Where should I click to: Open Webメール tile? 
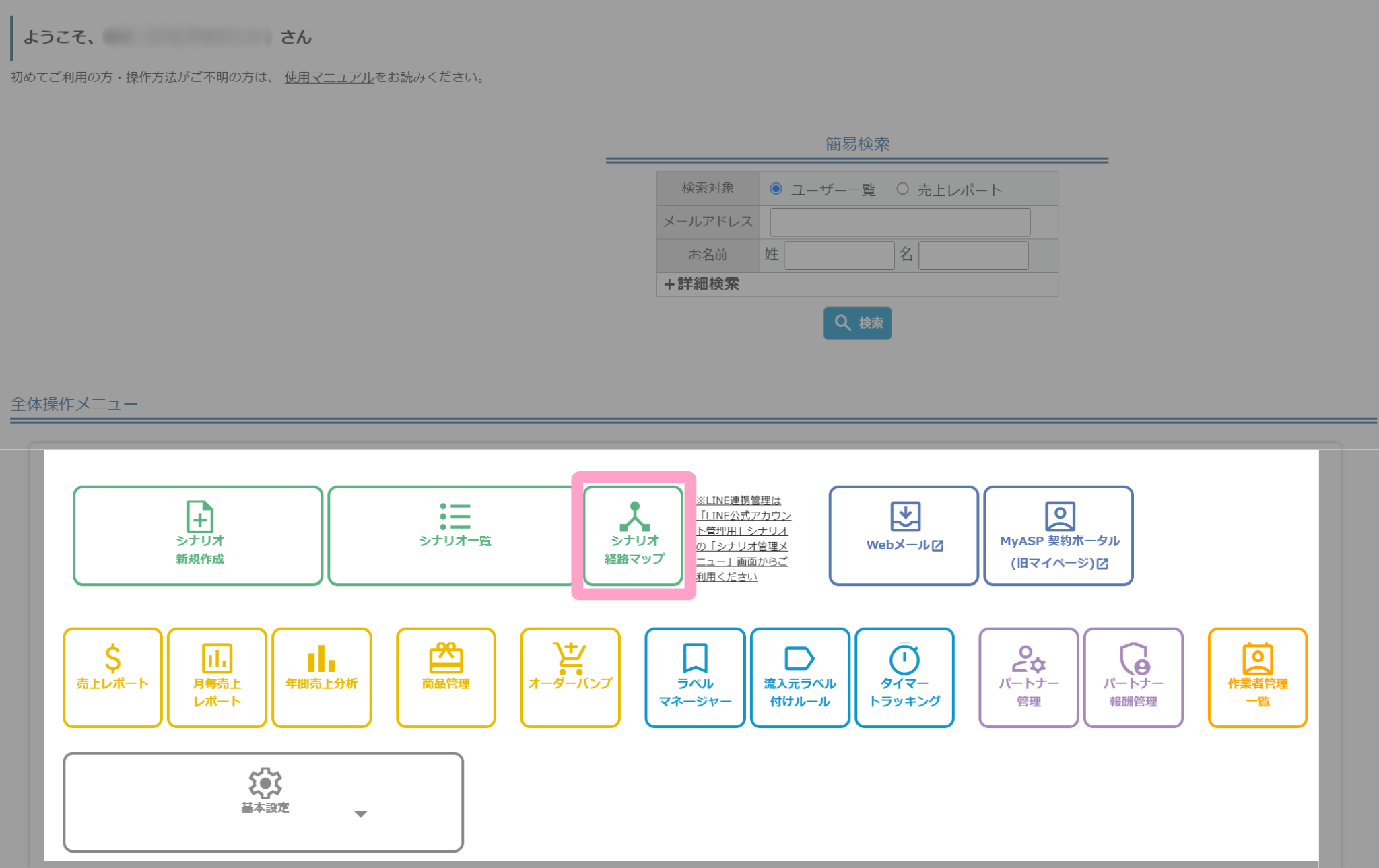tap(904, 535)
